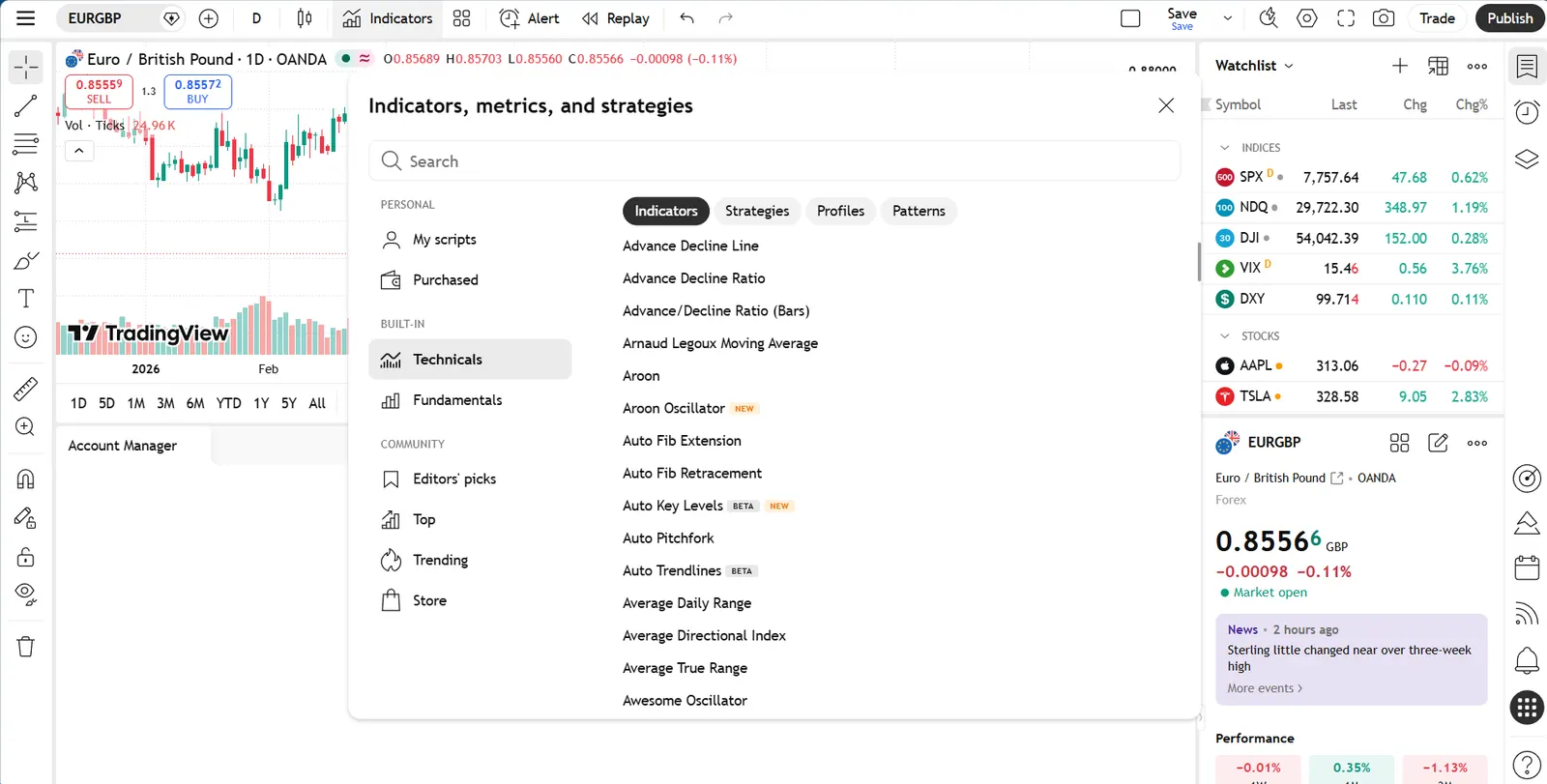Screen dimensions: 1547x784
Task: Open the alerts clock icon in right sidebar
Action: pyautogui.click(x=1527, y=112)
